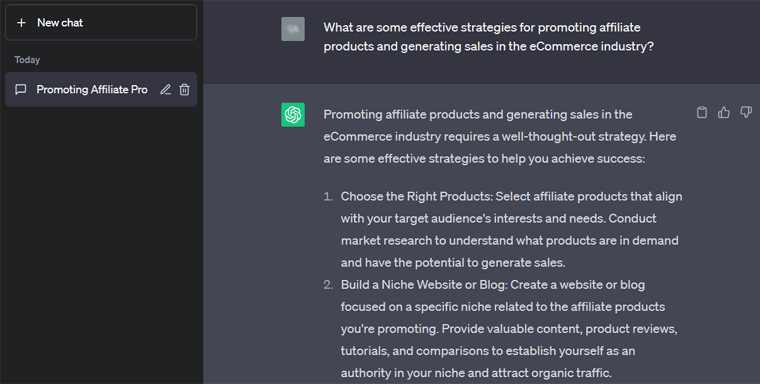Copy response with the clipboard icon
Screen dimensions: 760x384
[701, 112]
